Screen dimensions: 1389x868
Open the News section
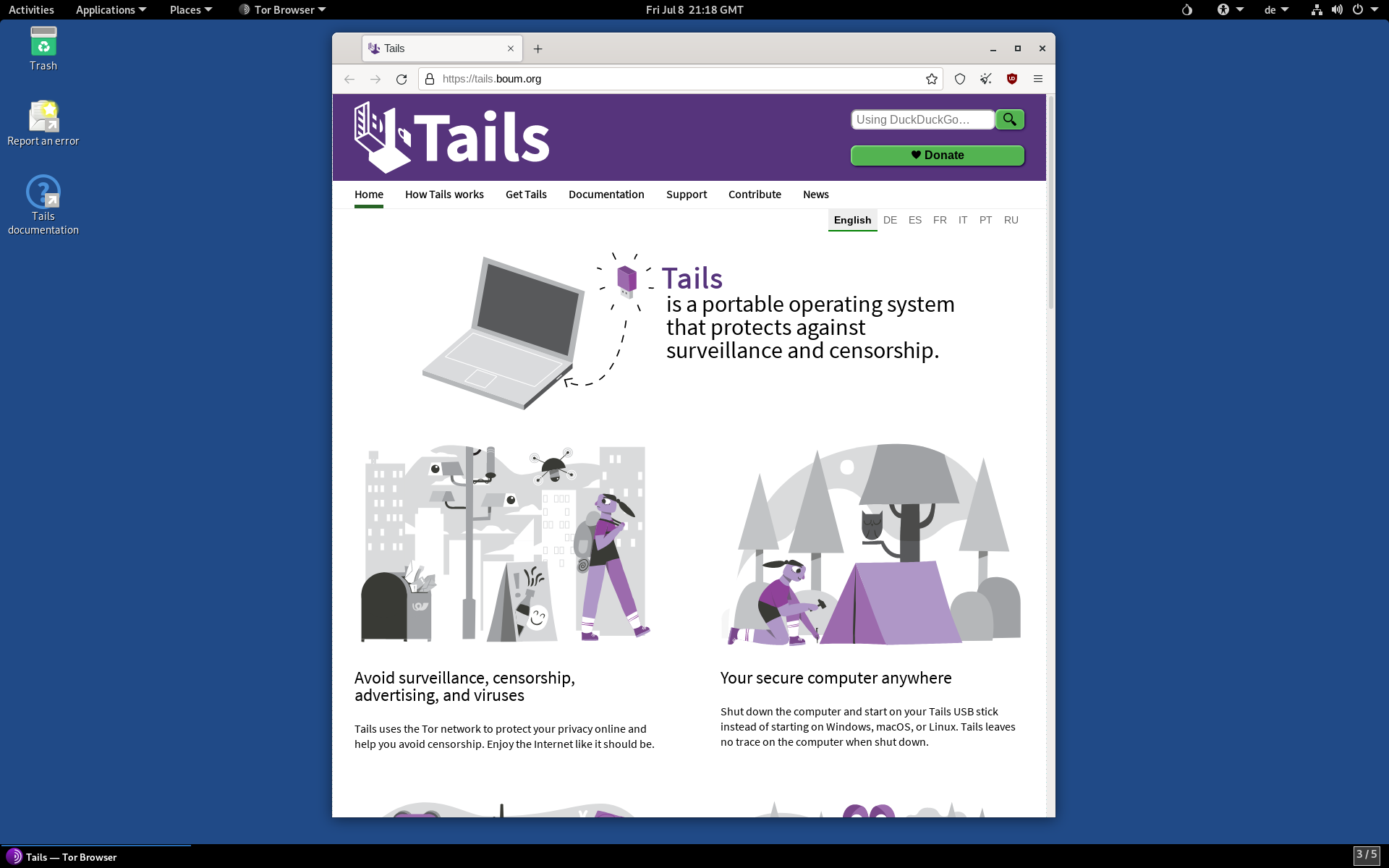[x=816, y=195]
